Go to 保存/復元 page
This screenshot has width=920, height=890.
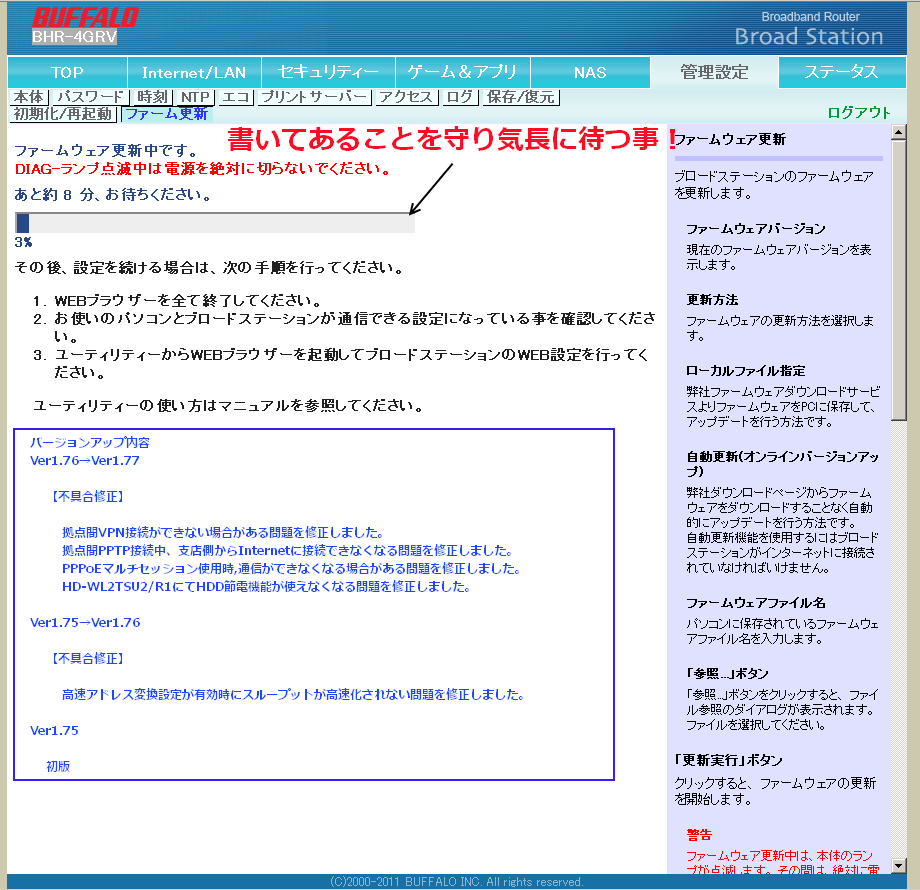[521, 97]
